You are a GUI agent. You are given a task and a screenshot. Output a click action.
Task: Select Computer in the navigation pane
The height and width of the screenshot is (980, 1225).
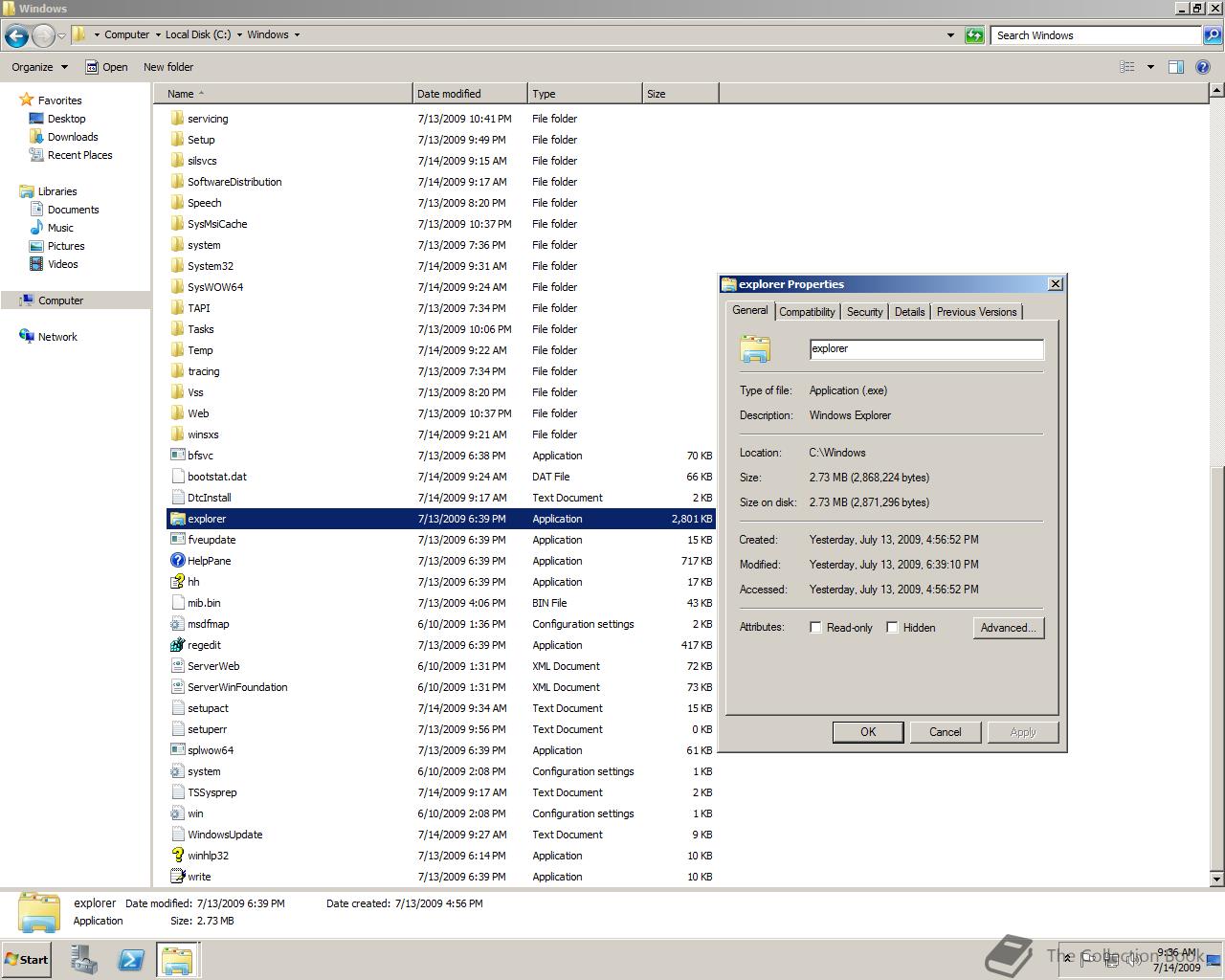(61, 301)
